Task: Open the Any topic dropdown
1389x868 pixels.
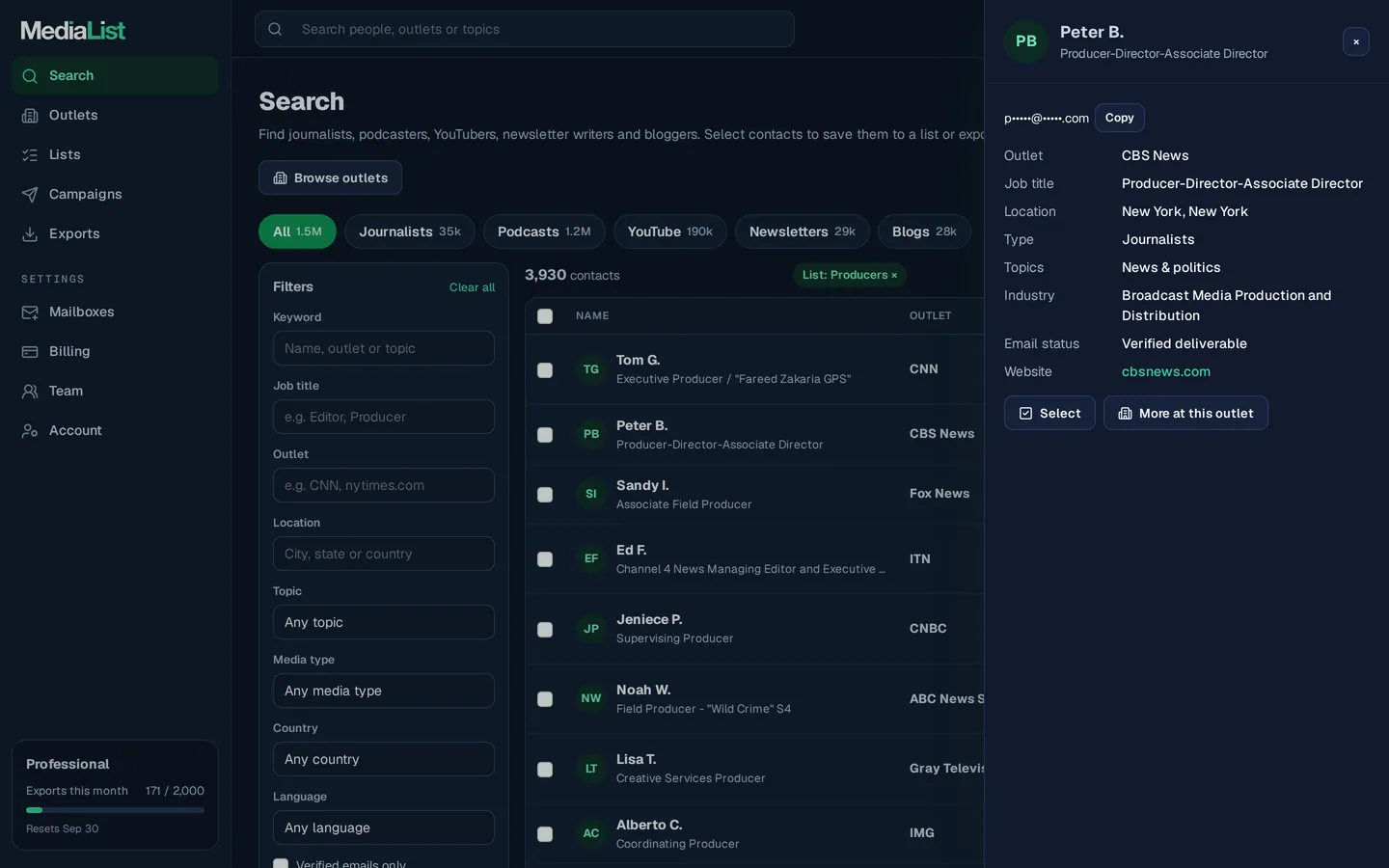Action: [x=384, y=622]
